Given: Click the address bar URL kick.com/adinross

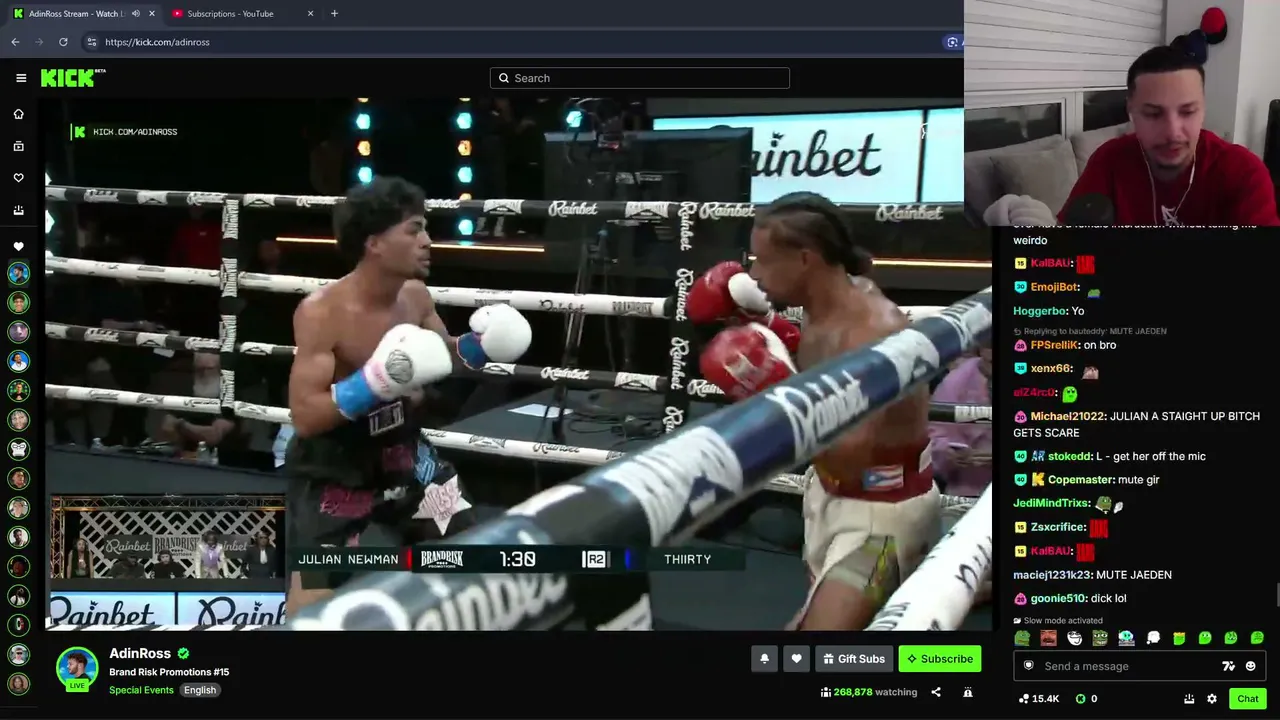Looking at the screenshot, I should 157,42.
